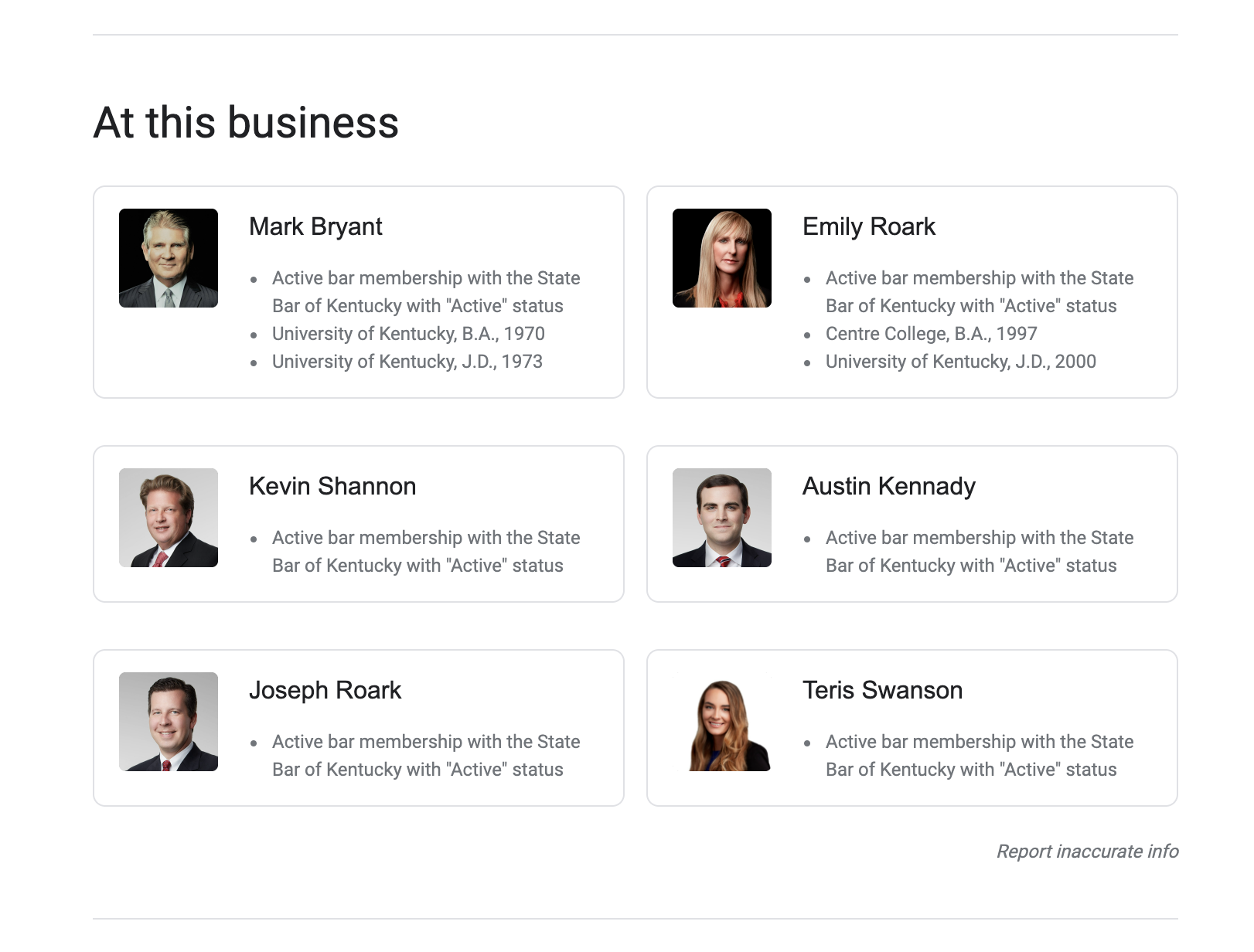Select the Austin Kennady name heading
1254x952 pixels.
point(889,486)
